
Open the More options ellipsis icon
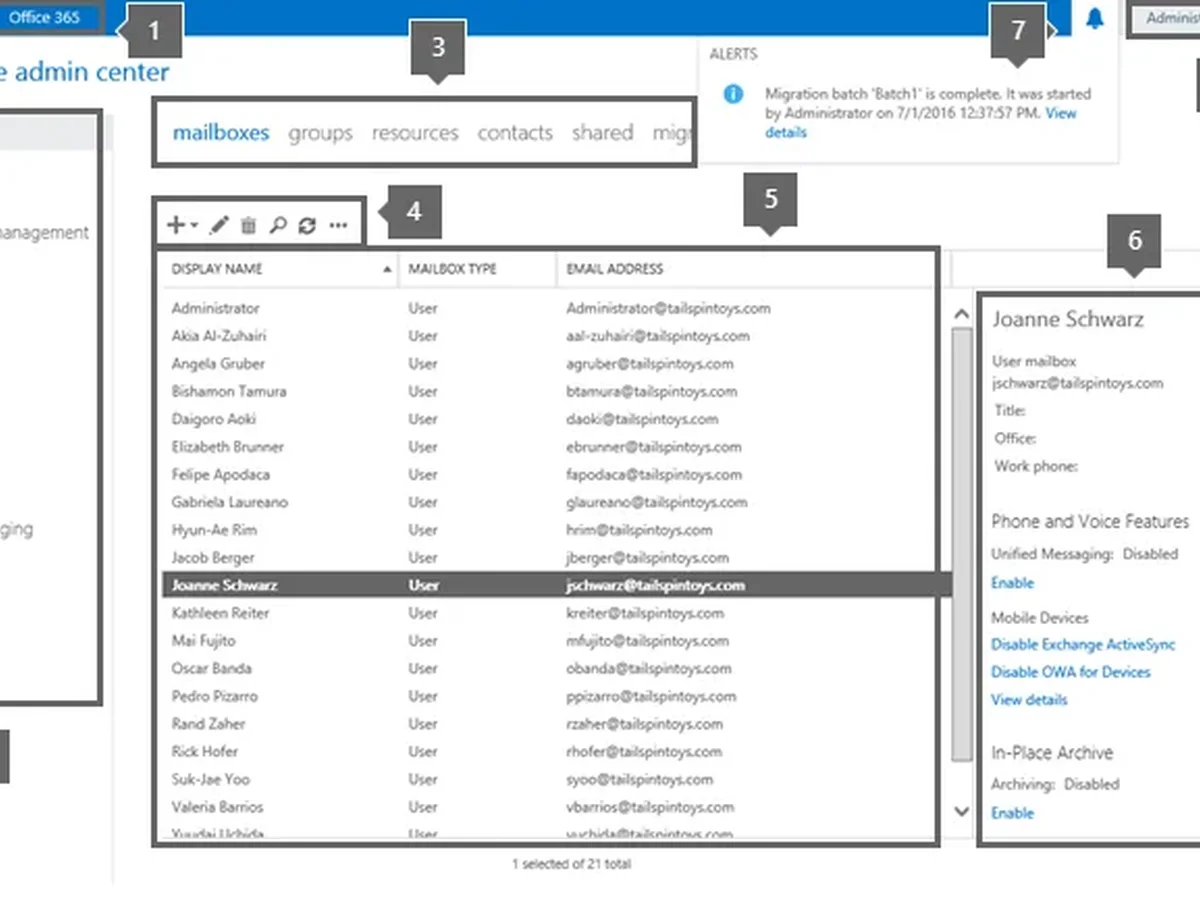[x=338, y=226]
